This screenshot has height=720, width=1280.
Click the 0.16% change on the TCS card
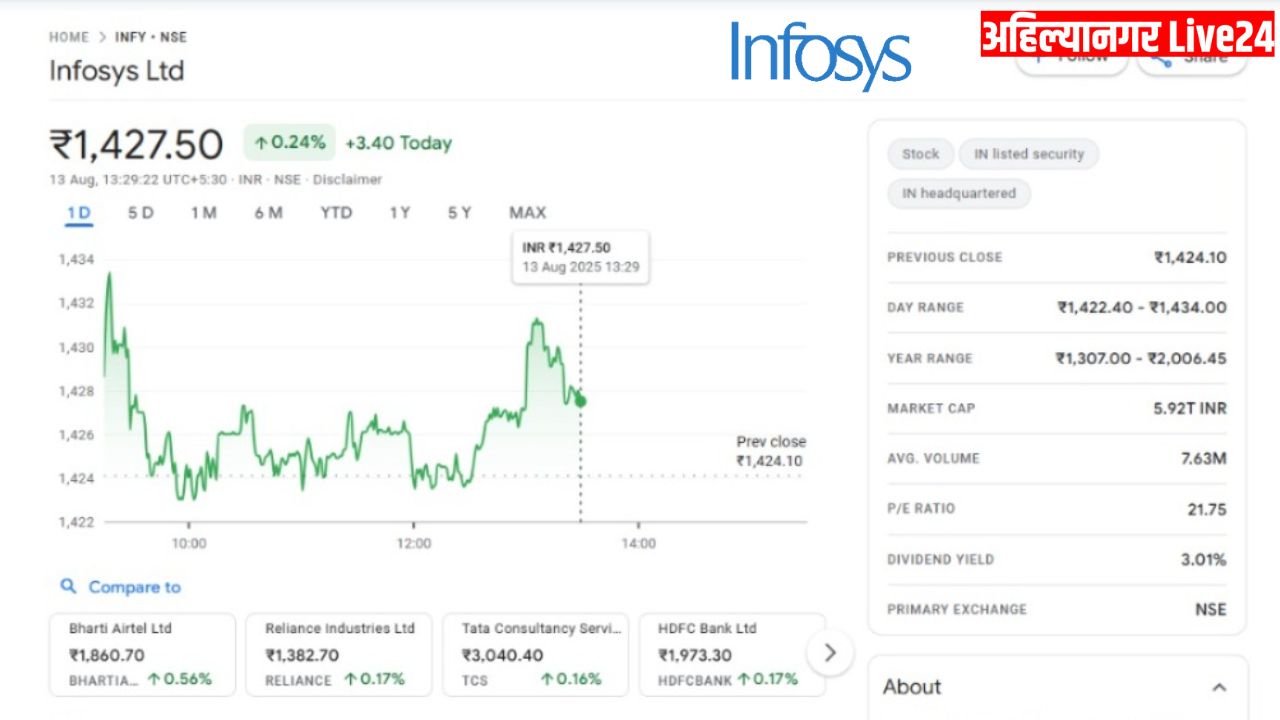(x=571, y=679)
